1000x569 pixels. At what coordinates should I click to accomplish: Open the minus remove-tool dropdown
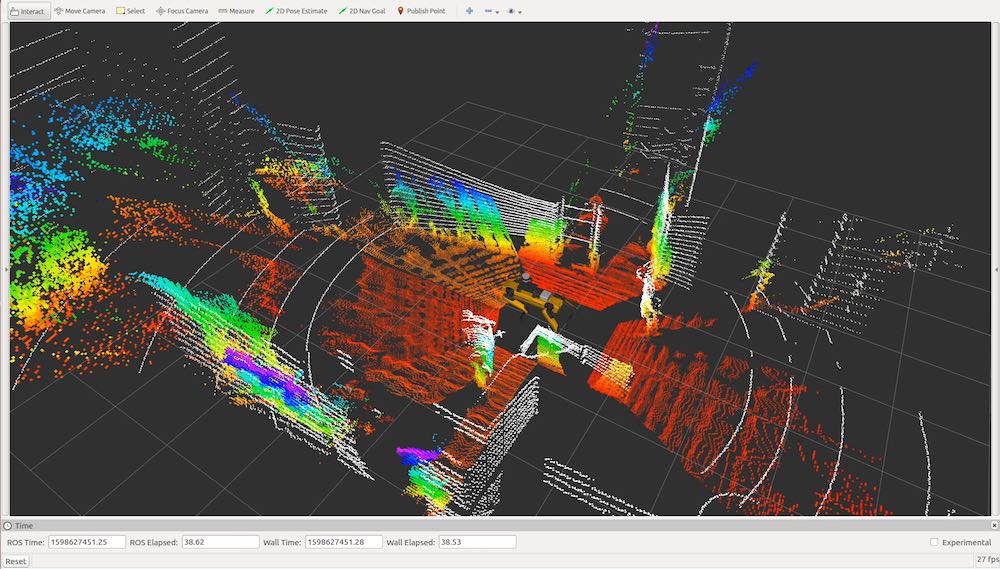tap(491, 11)
